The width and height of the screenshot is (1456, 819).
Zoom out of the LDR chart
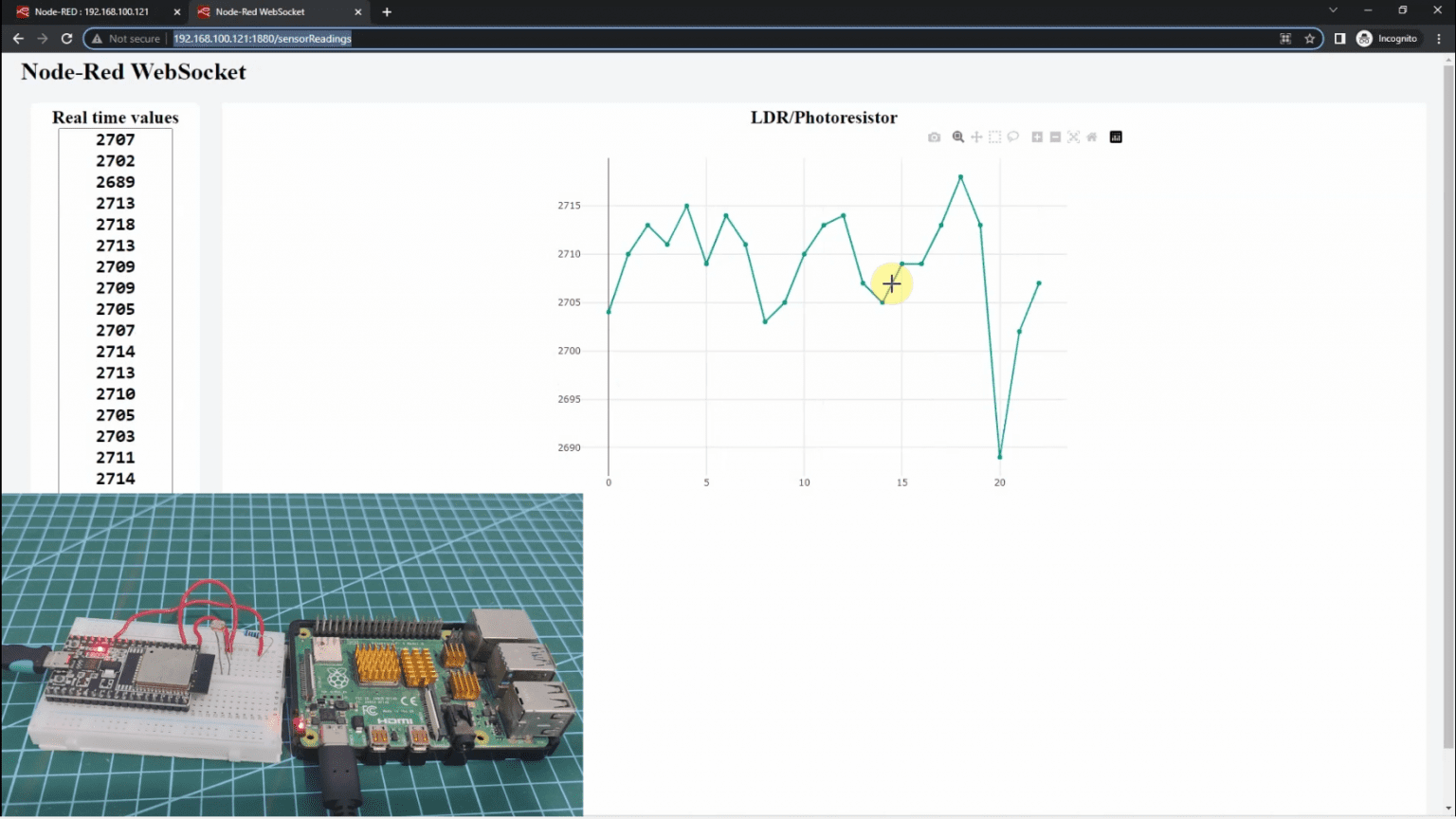tap(1055, 136)
